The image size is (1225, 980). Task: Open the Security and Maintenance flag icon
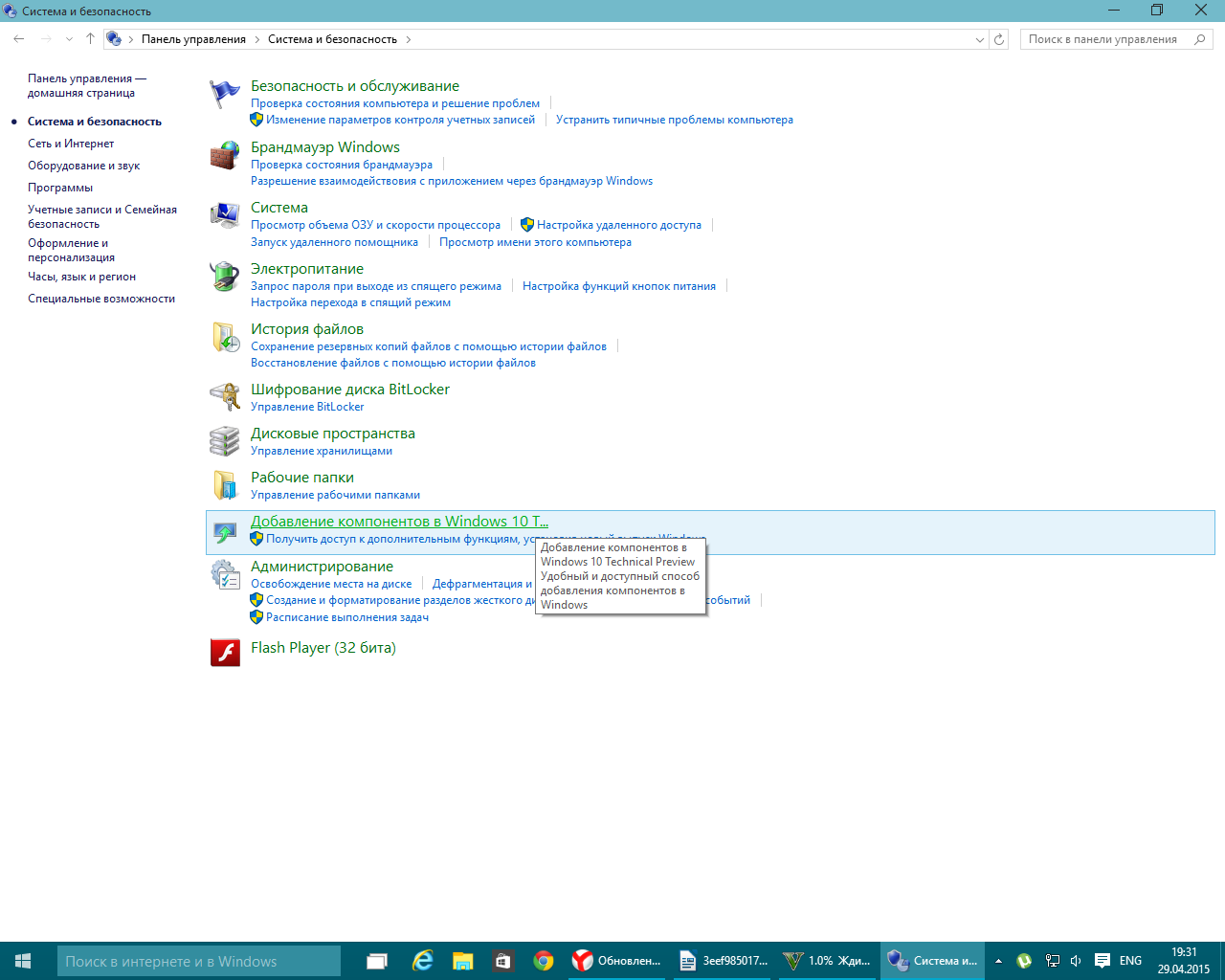pos(225,94)
